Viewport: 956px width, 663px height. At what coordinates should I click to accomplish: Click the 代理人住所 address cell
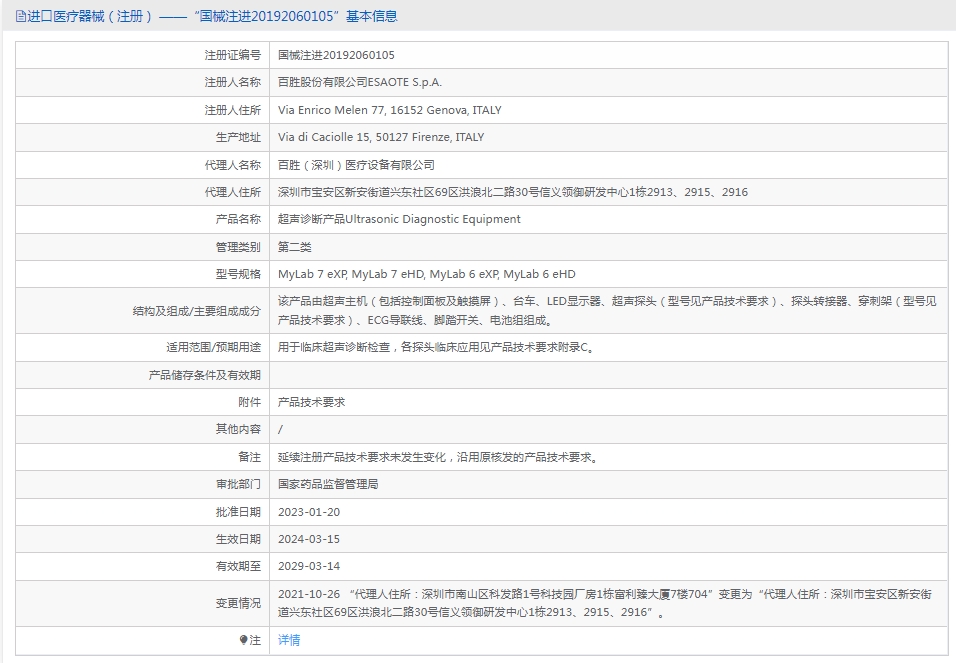click(500, 191)
